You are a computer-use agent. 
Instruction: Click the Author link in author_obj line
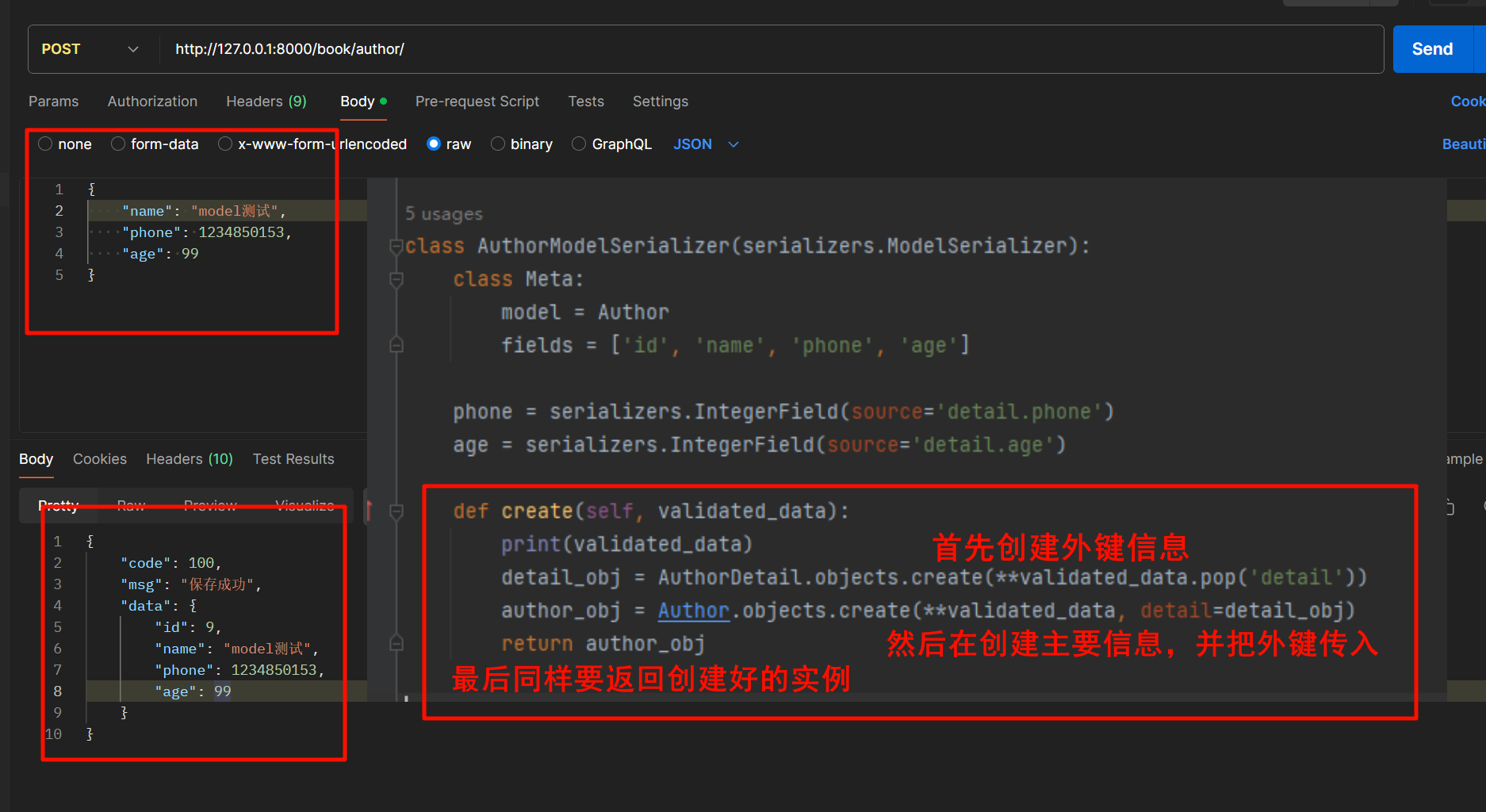click(693, 611)
